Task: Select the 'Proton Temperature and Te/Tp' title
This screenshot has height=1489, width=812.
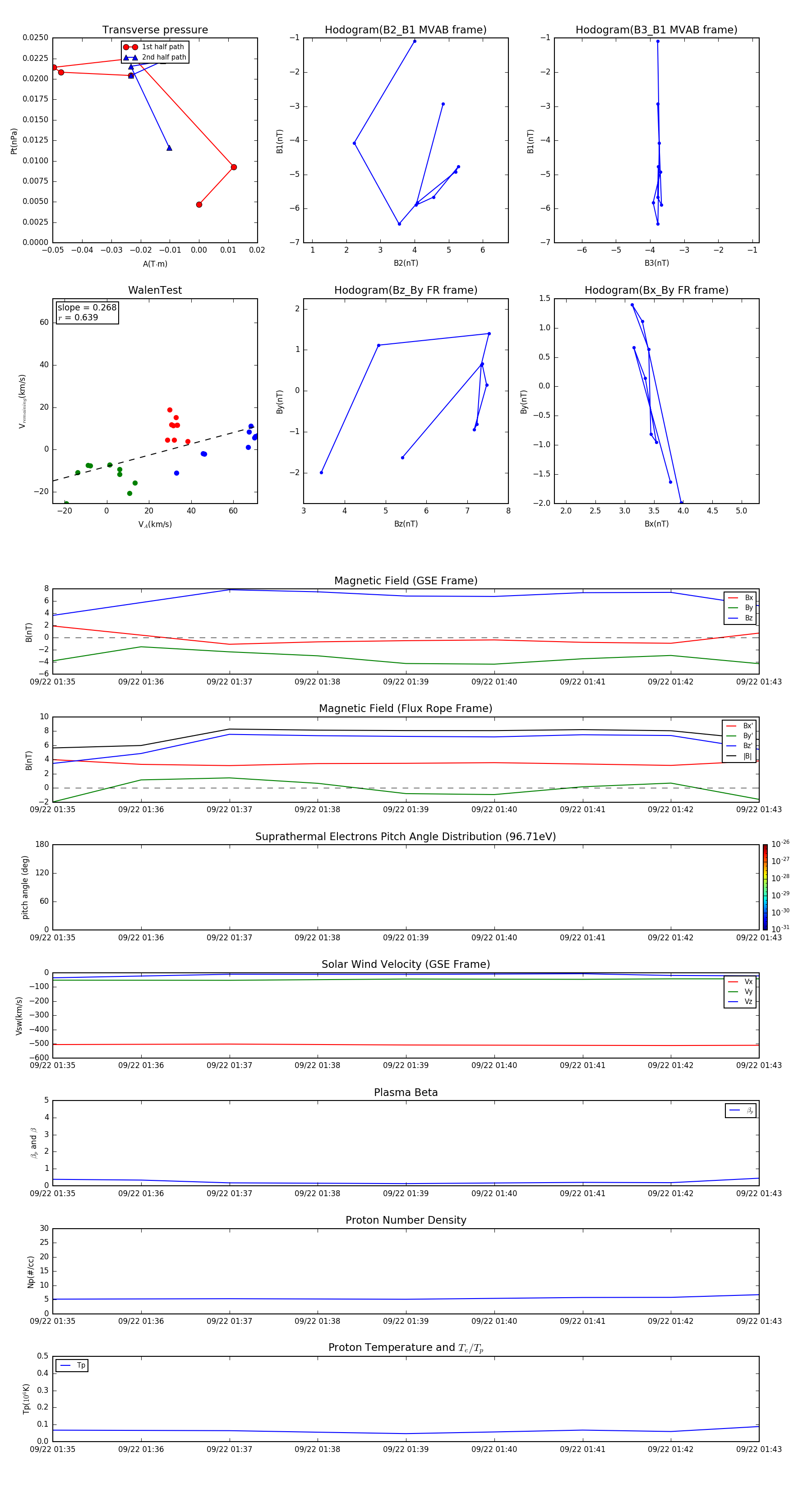Action: 406,1348
